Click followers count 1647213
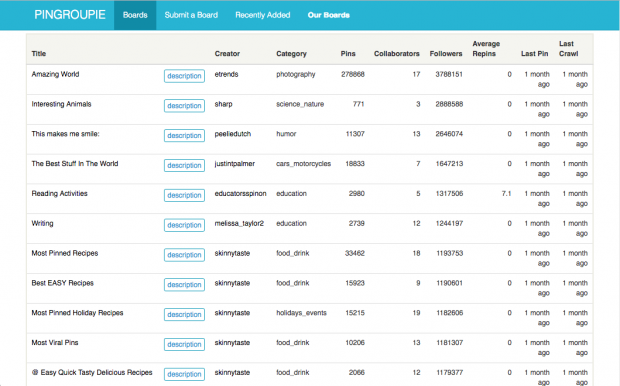Screen dimensions: 620x386 449,164
